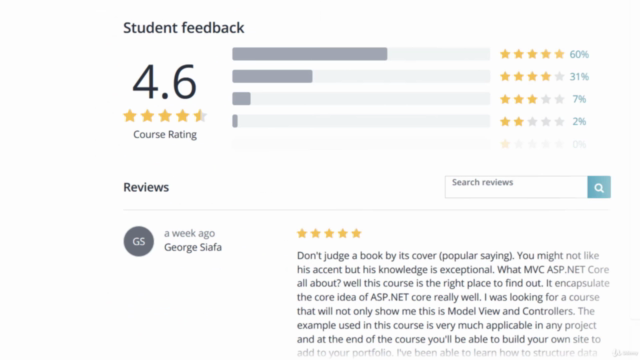640x360 pixels.
Task: Open the GS reviewer avatar
Action: coord(139,241)
